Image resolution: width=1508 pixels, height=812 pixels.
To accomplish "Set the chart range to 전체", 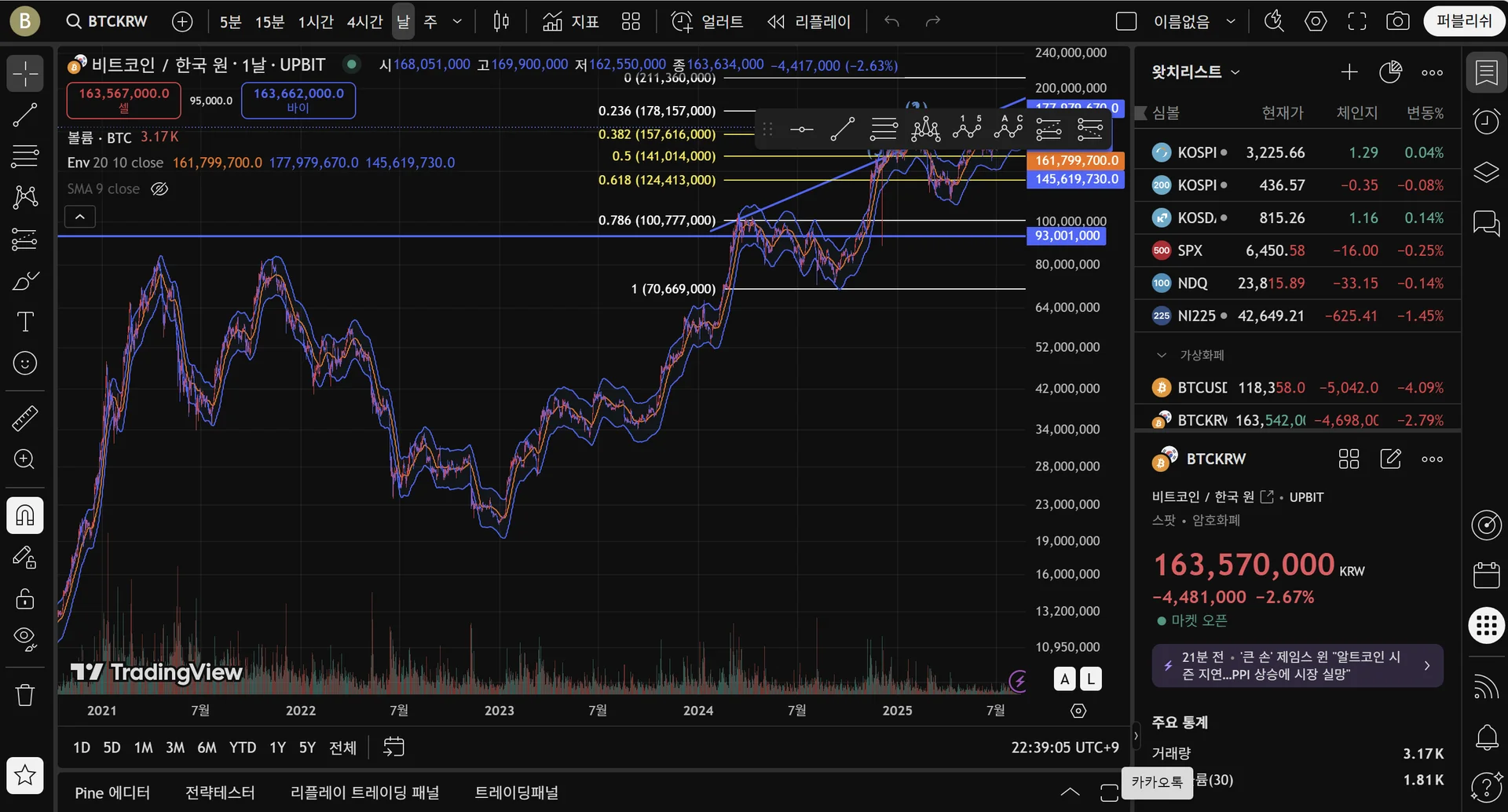I will [342, 748].
